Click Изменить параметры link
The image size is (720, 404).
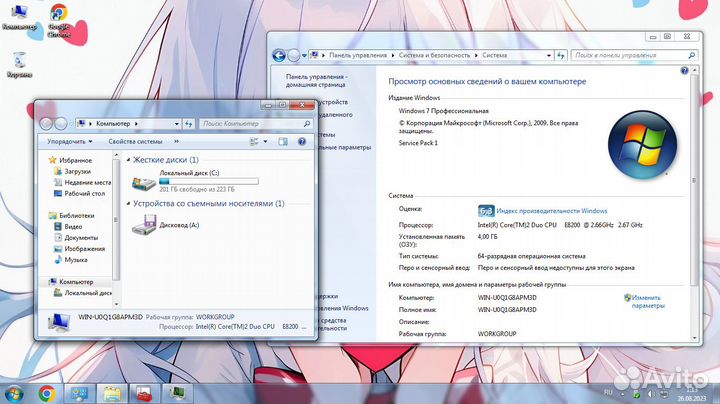[x=647, y=302]
